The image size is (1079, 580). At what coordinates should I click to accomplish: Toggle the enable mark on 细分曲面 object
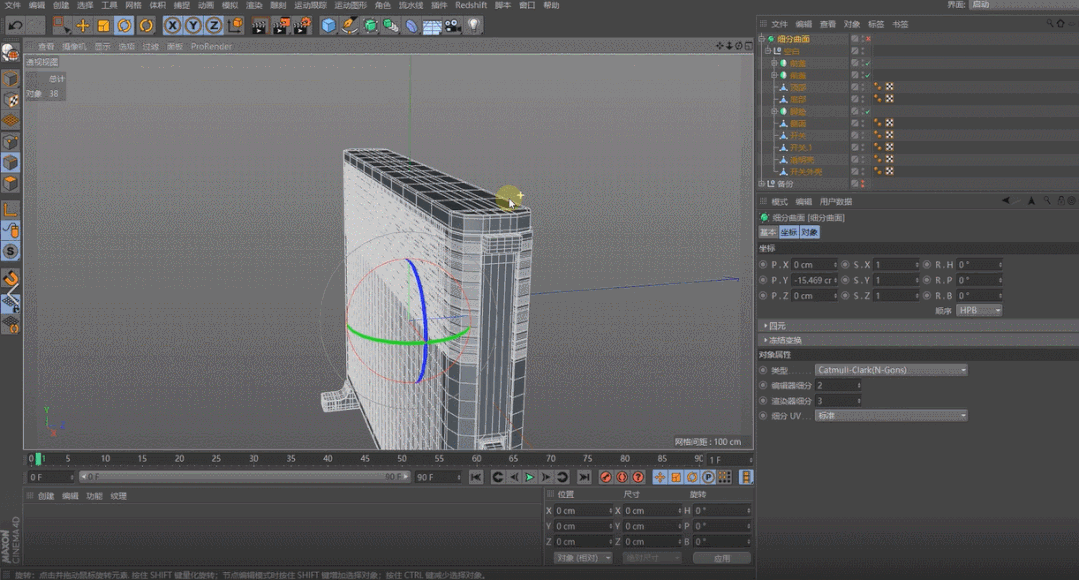point(867,39)
